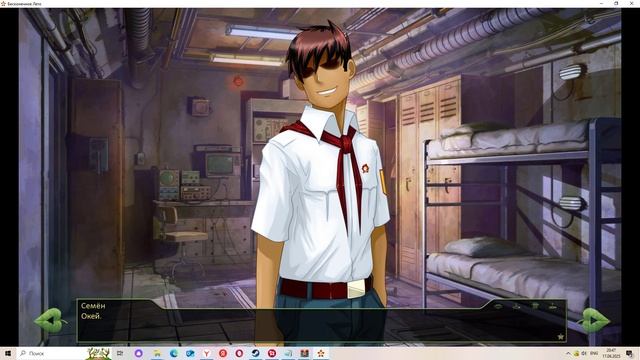Open Yandex Browser from the taskbar
The image size is (640, 360).
(207, 353)
